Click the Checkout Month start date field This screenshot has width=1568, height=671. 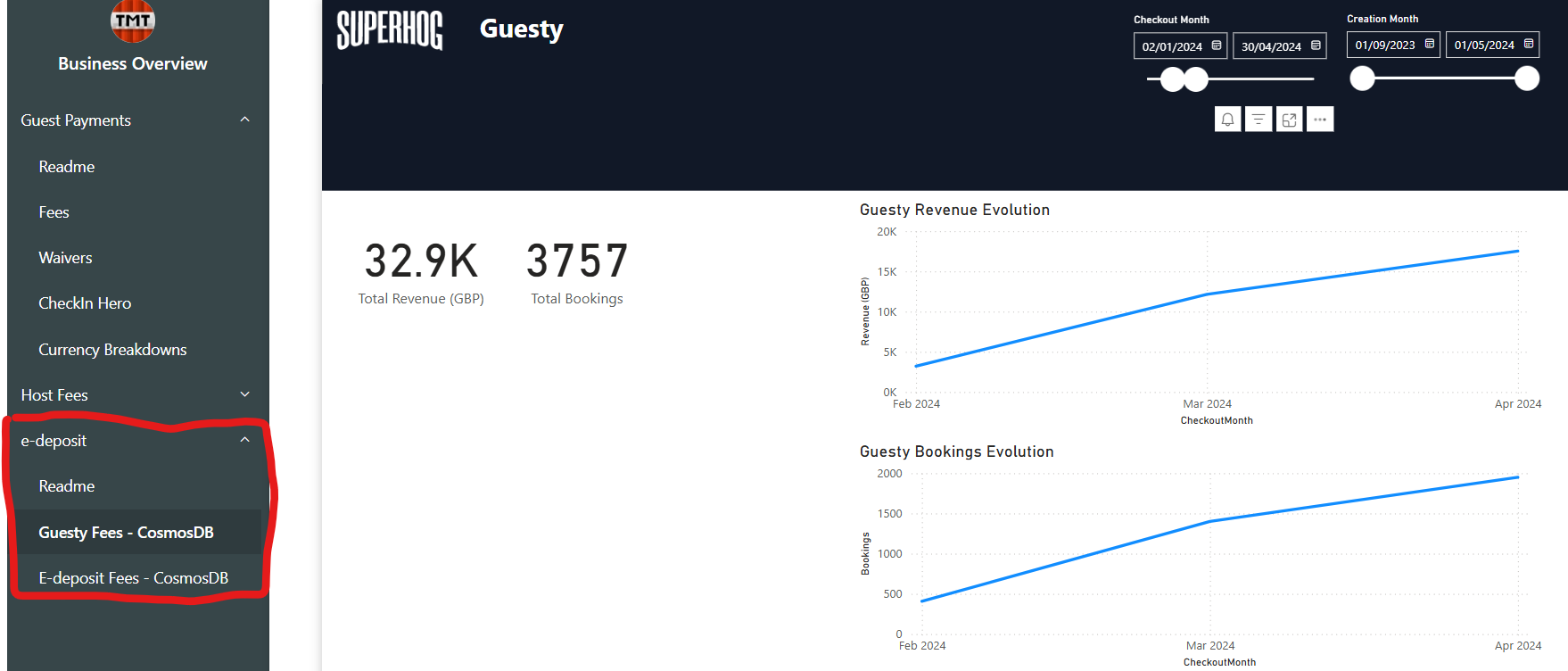pyautogui.click(x=1172, y=46)
